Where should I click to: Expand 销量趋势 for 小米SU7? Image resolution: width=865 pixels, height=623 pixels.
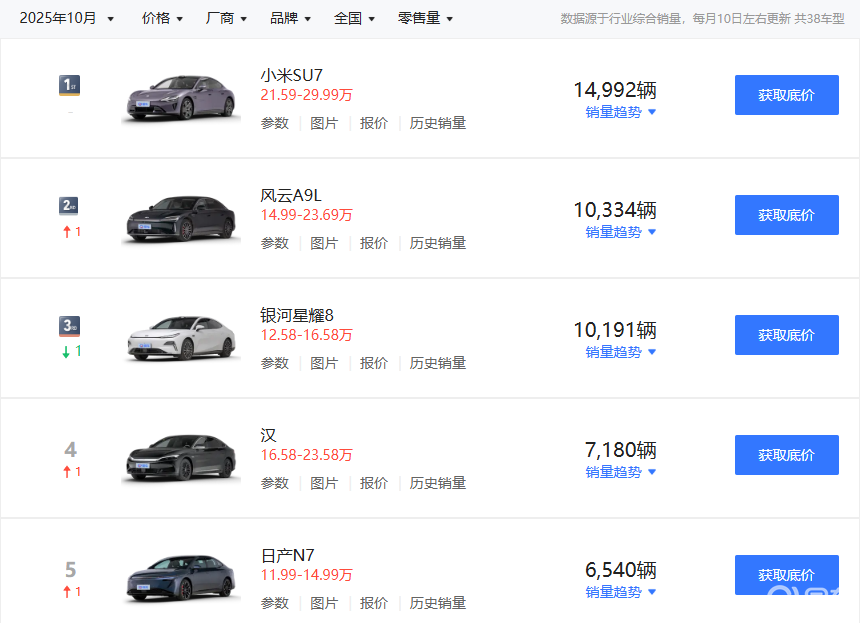620,112
